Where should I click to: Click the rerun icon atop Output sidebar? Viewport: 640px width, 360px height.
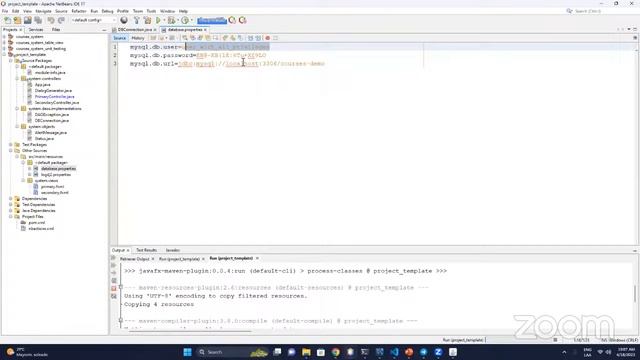coord(114,258)
